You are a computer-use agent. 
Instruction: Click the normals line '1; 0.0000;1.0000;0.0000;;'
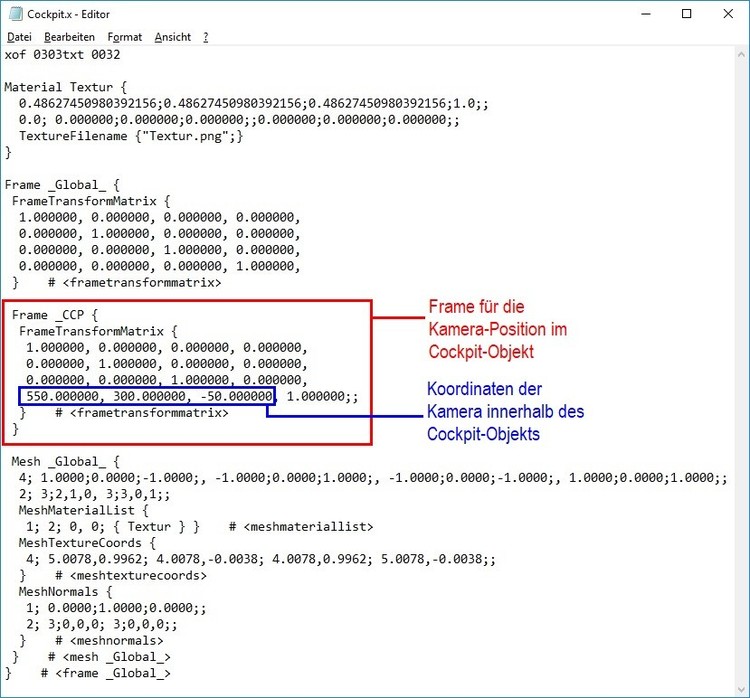point(116,608)
